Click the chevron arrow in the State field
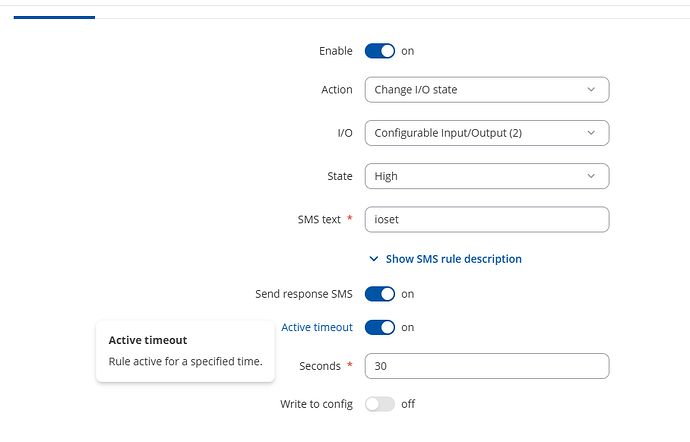This screenshot has height=442, width=690. [591, 176]
